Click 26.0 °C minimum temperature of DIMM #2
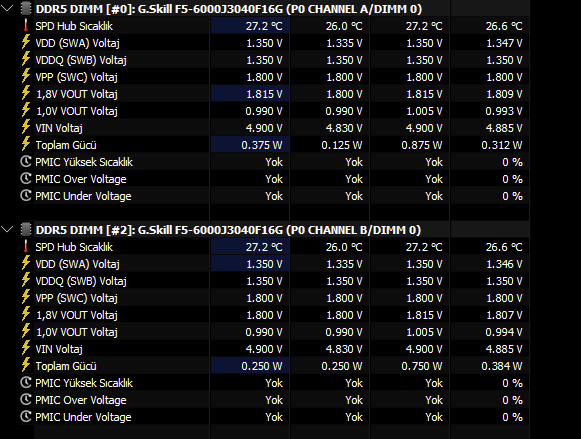This screenshot has height=439, width=581. pyautogui.click(x=344, y=247)
